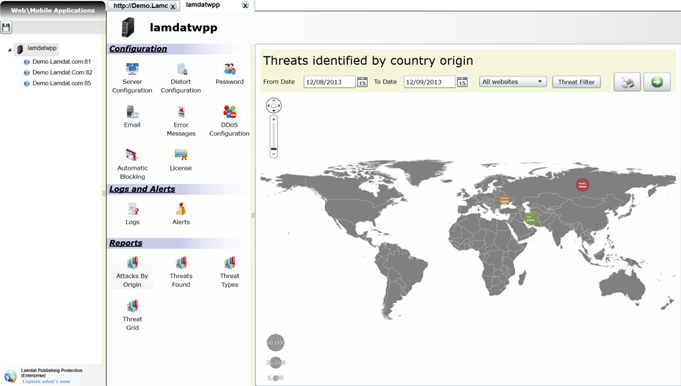
Task: Click the From Date input field
Action: [329, 82]
